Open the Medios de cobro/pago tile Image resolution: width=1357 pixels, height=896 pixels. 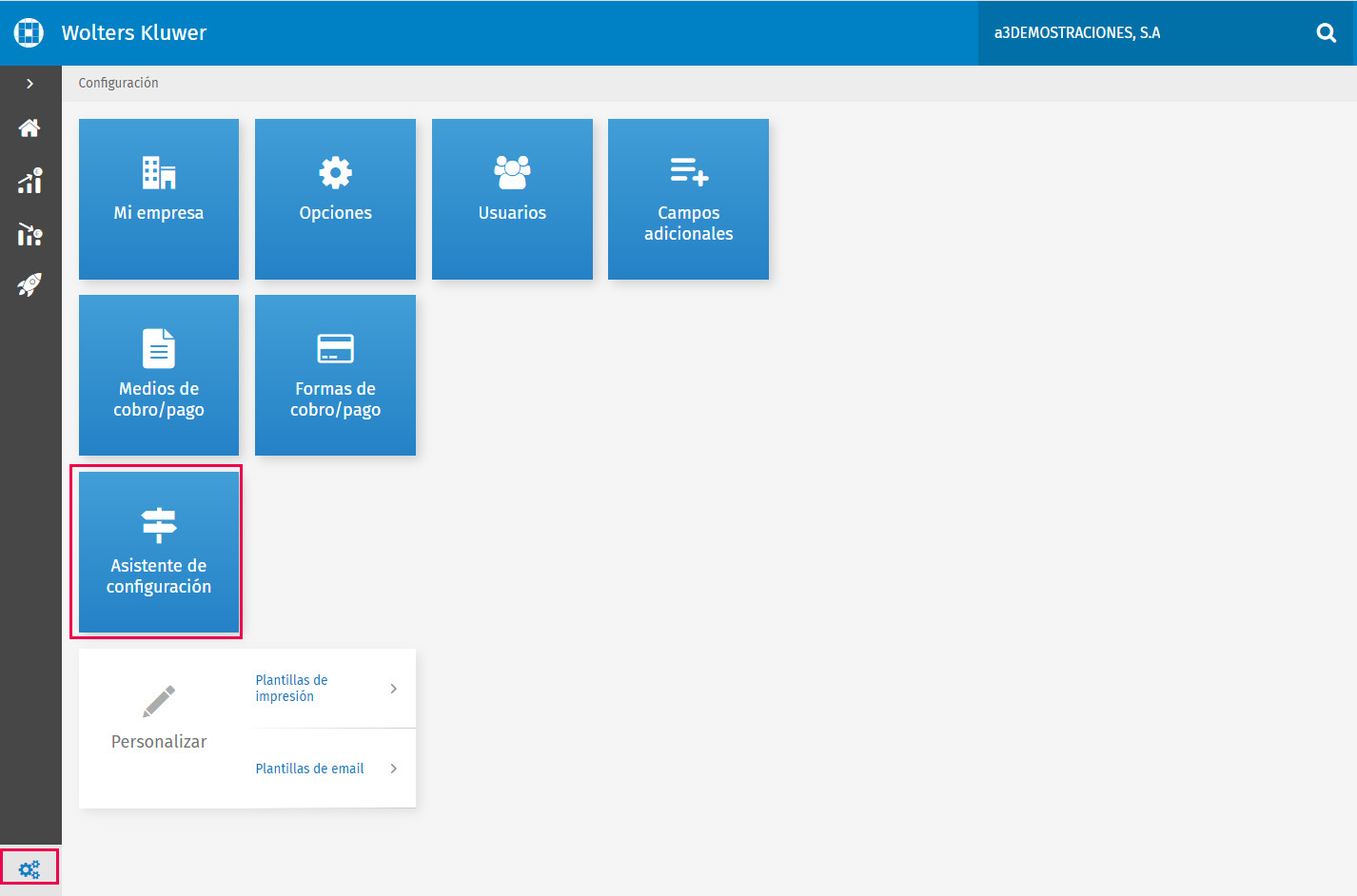(159, 375)
